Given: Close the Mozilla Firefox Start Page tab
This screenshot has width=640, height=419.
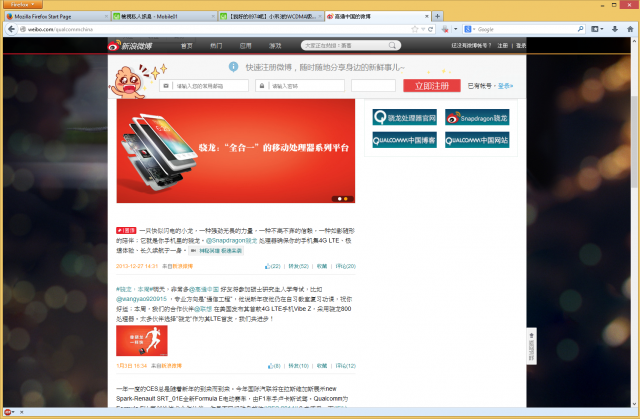Looking at the screenshot, I should pyautogui.click(x=107, y=16).
